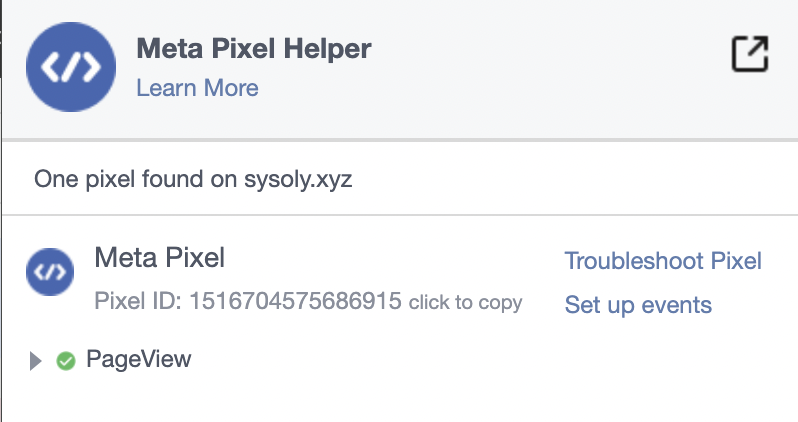The image size is (798, 422).
Task: Click the word 'events' in Set up events
Action: 676,305
